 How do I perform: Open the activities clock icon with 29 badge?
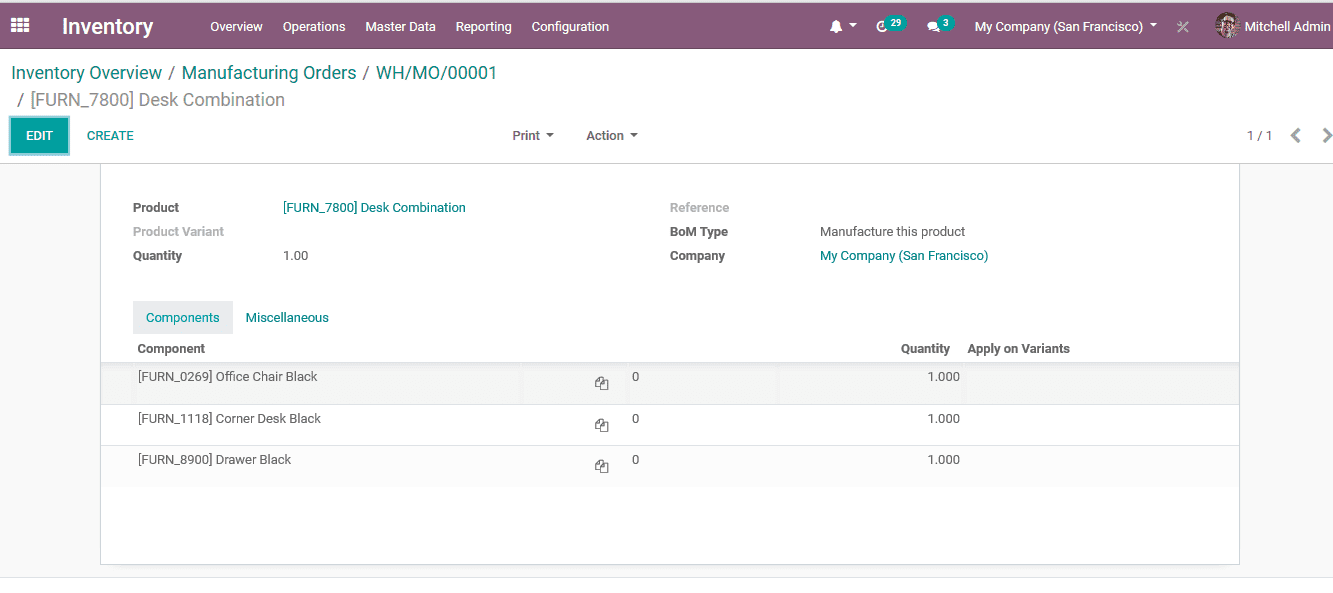[x=882, y=27]
